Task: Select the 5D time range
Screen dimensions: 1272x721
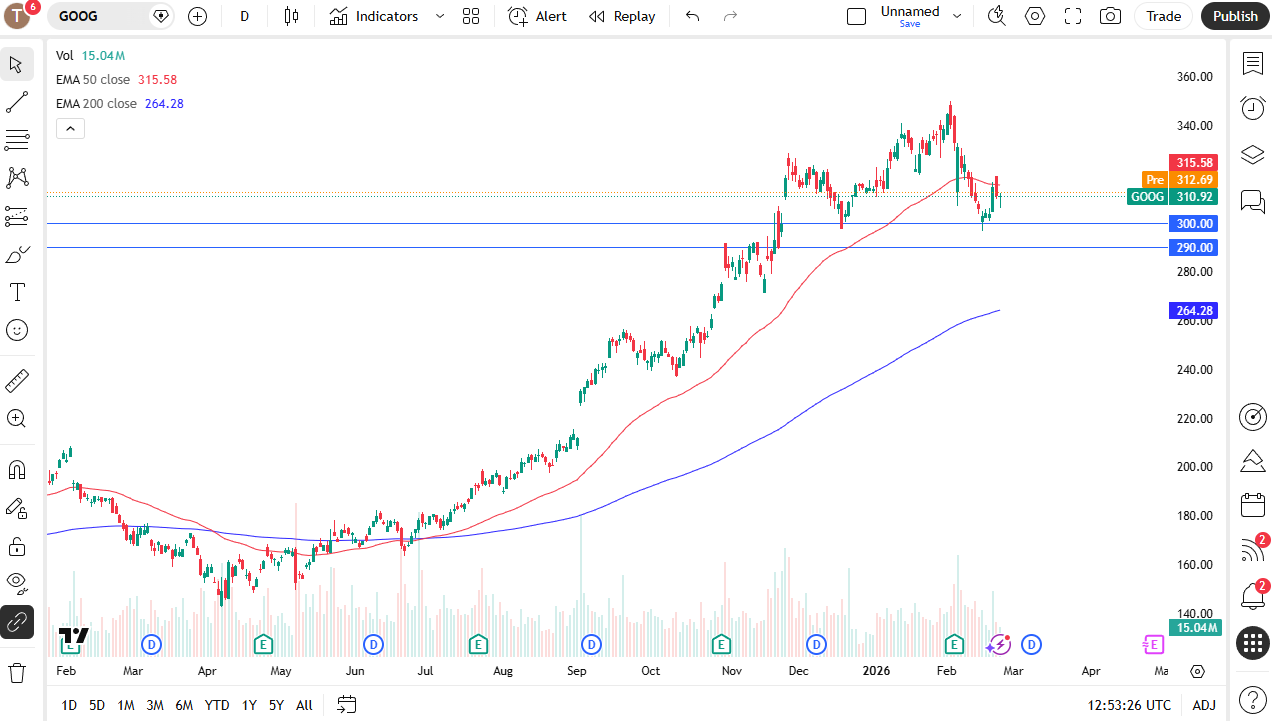Action: point(97,705)
